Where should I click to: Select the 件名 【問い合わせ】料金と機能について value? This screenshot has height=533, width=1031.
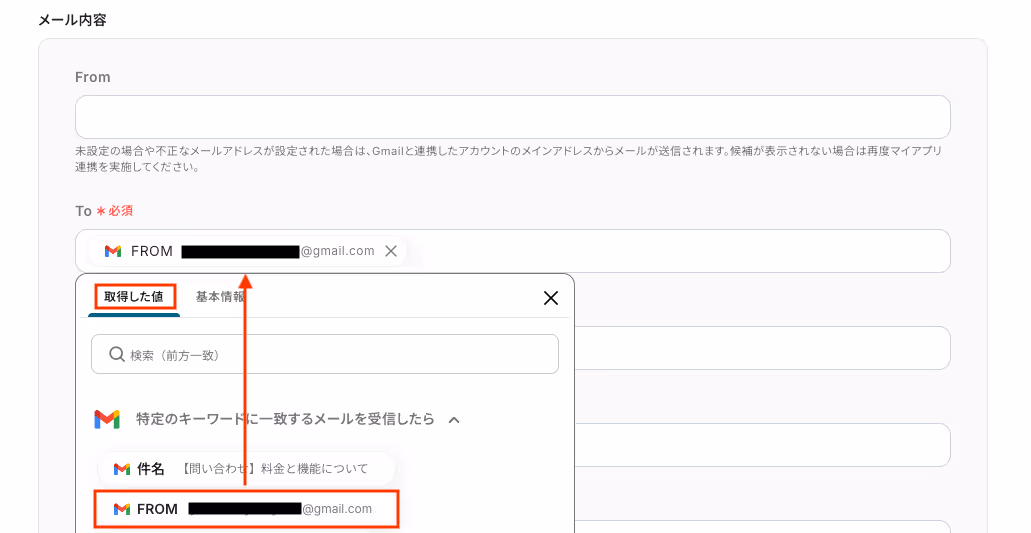pos(247,469)
